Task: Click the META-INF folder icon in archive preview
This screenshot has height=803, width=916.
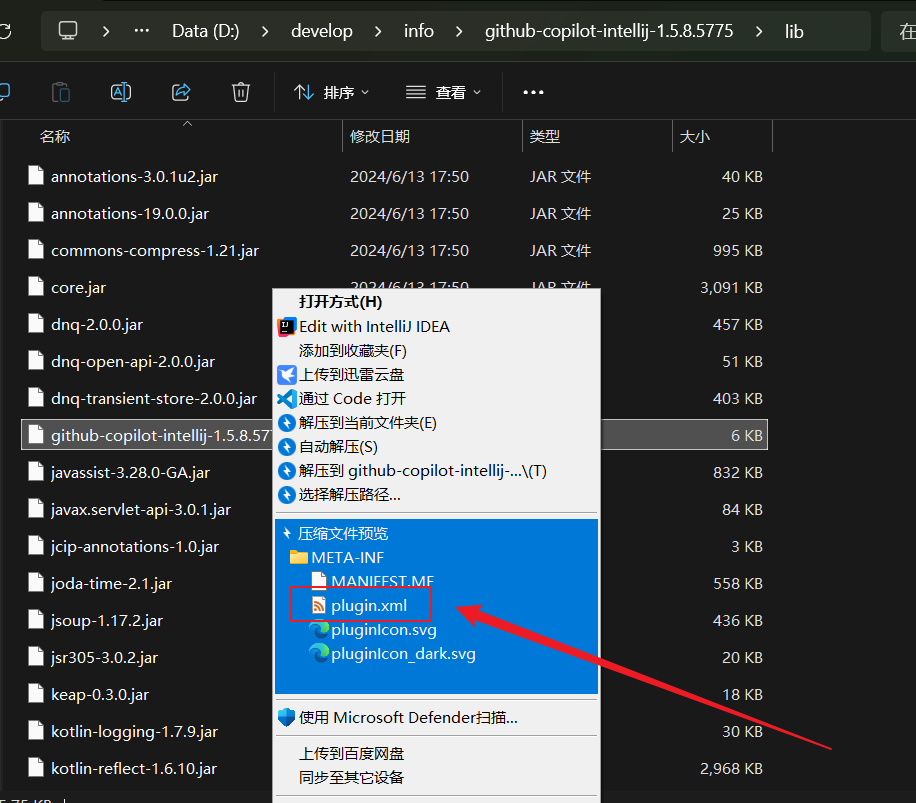Action: tap(299, 557)
